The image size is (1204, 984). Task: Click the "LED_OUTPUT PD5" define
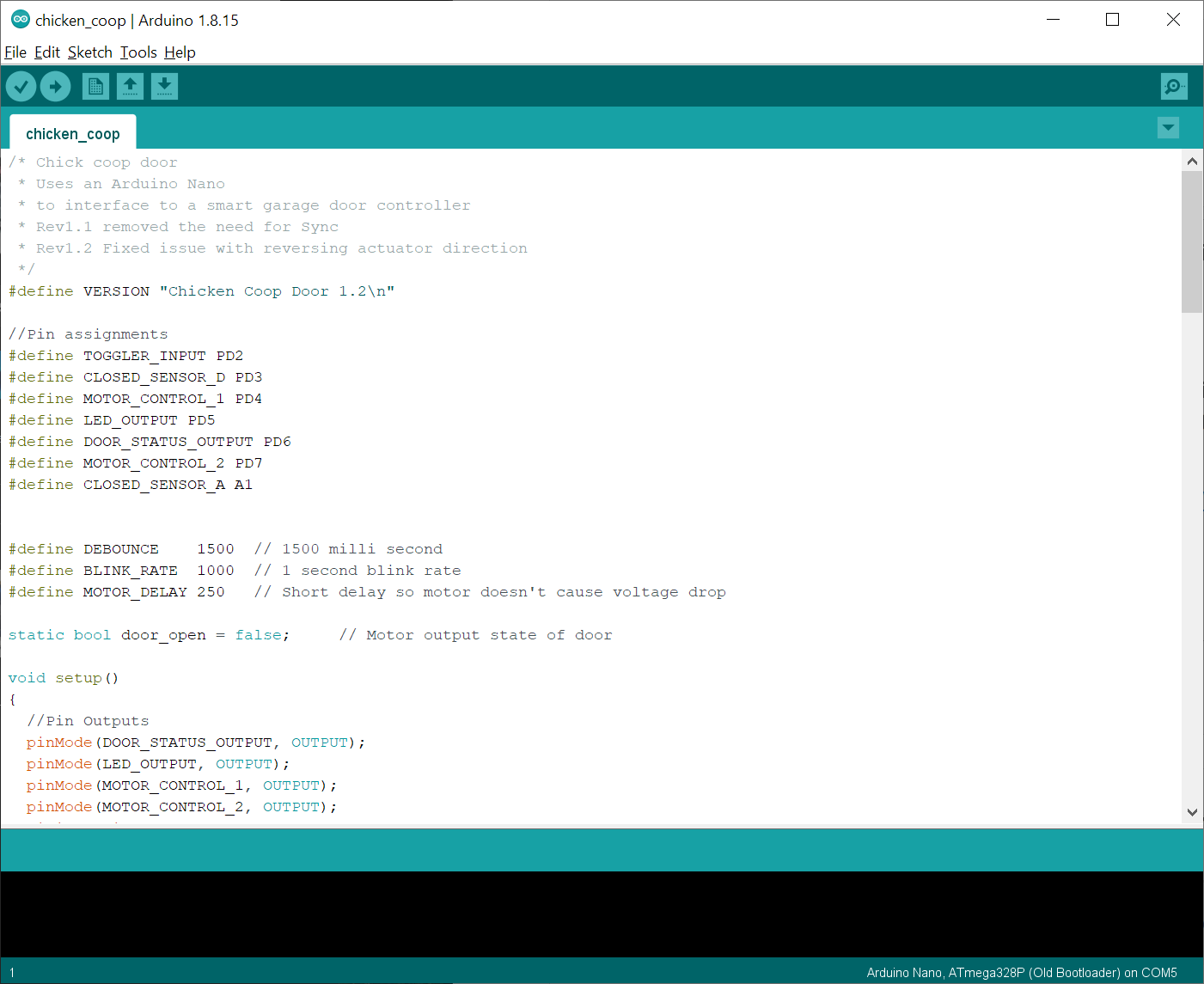coord(112,420)
